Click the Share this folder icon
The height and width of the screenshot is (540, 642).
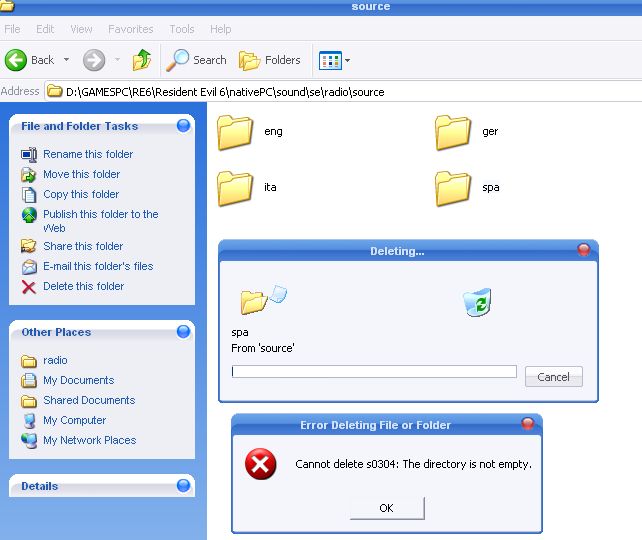[29, 246]
